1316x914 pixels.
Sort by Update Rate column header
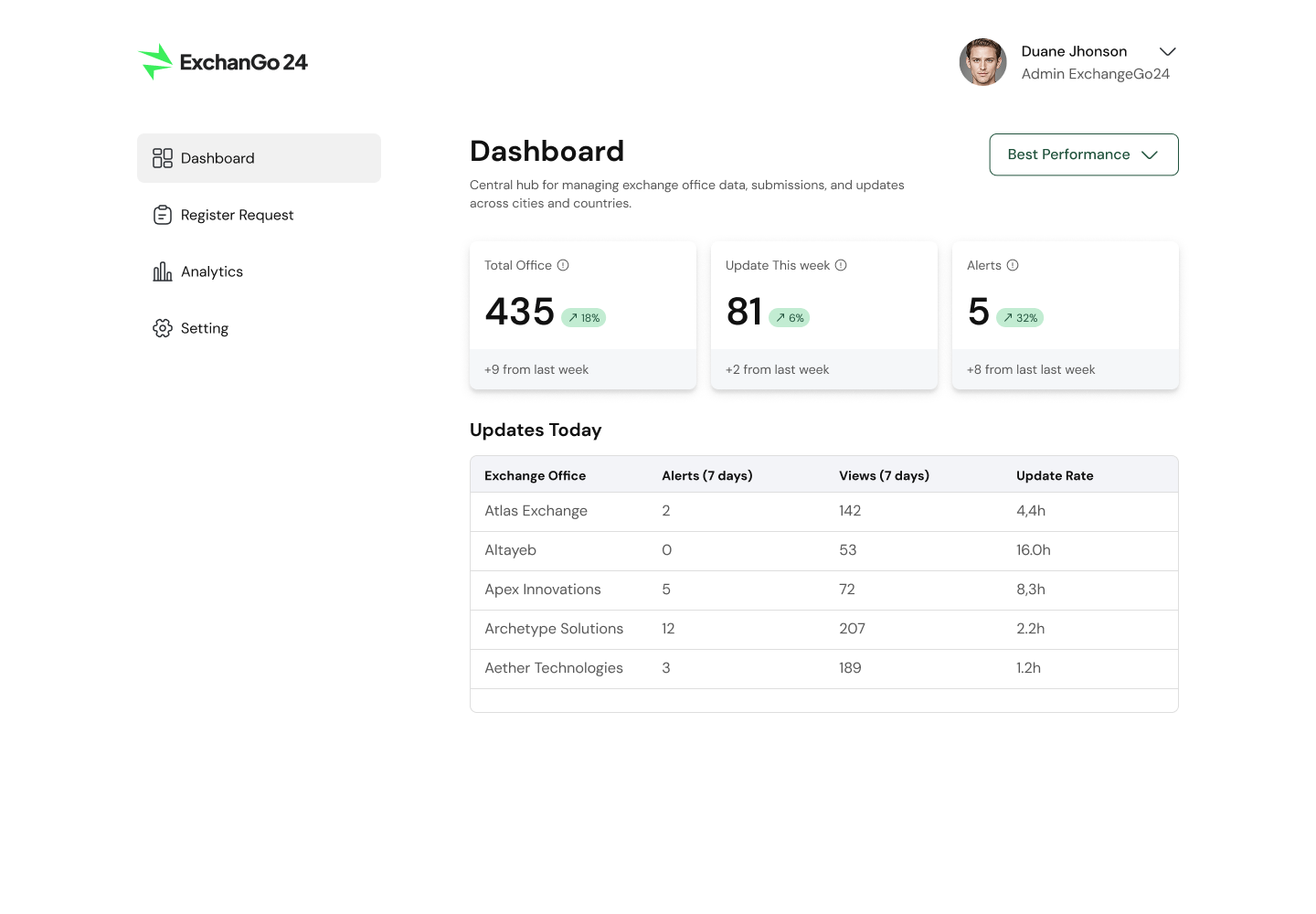pyautogui.click(x=1055, y=475)
